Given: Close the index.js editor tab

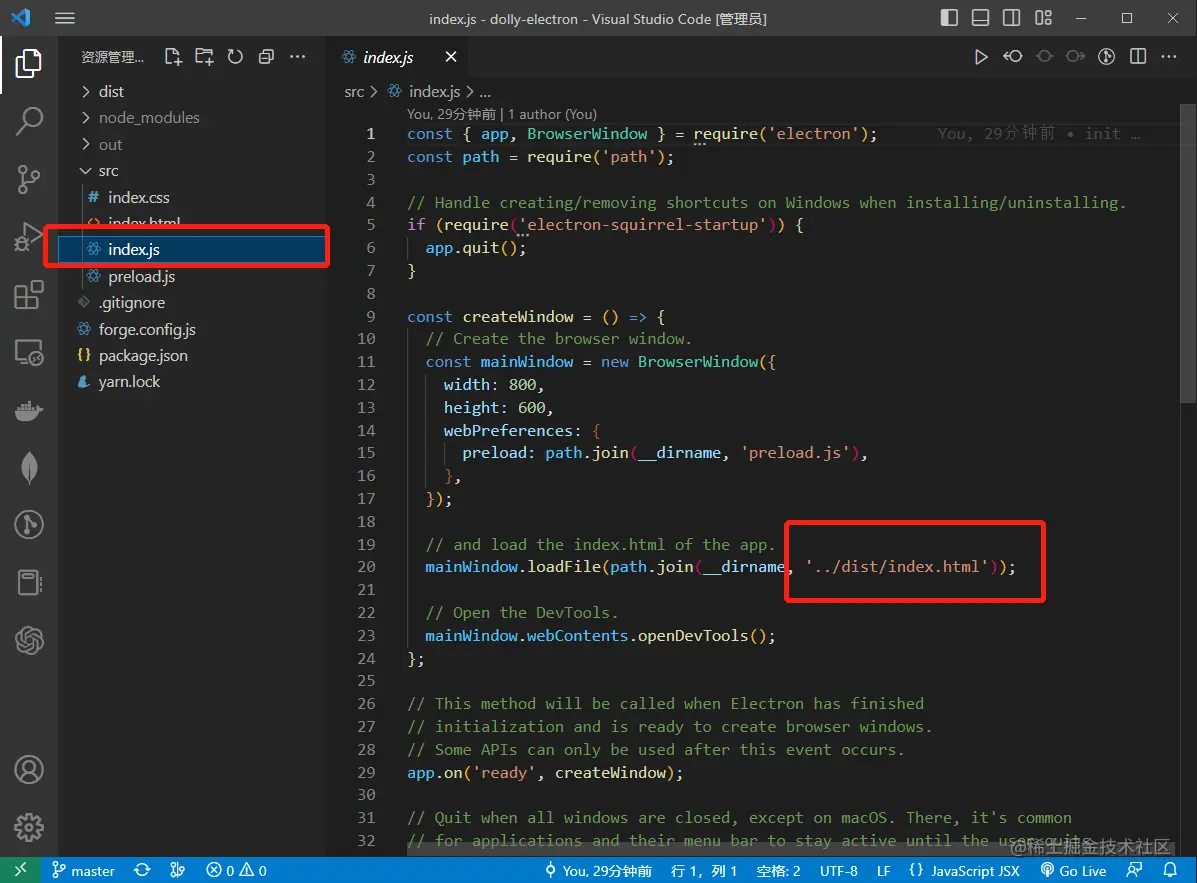Looking at the screenshot, I should pyautogui.click(x=451, y=57).
